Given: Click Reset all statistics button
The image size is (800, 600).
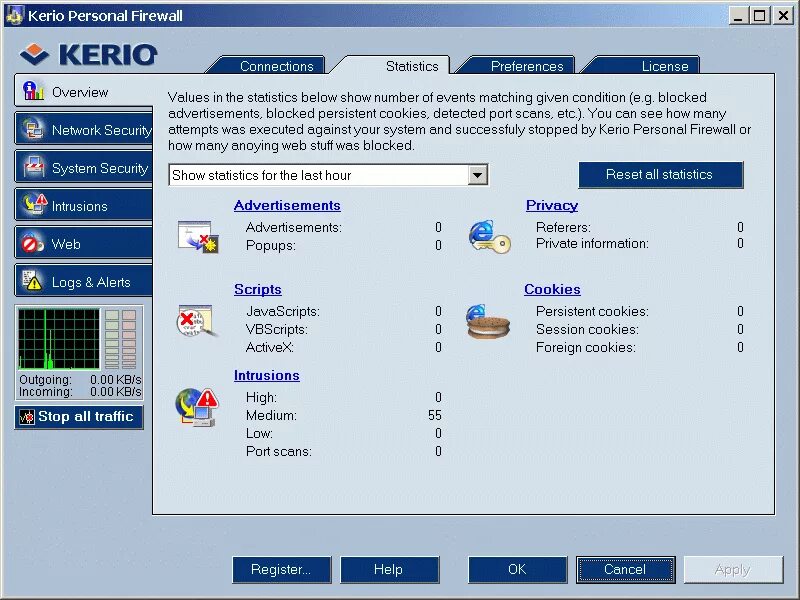Looking at the screenshot, I should coord(660,174).
